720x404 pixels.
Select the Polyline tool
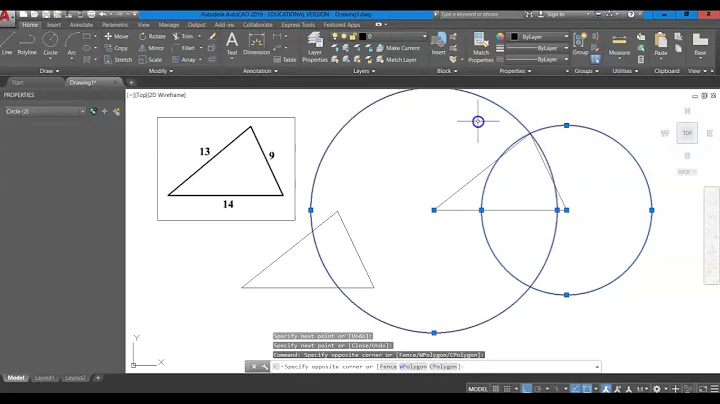(x=27, y=44)
